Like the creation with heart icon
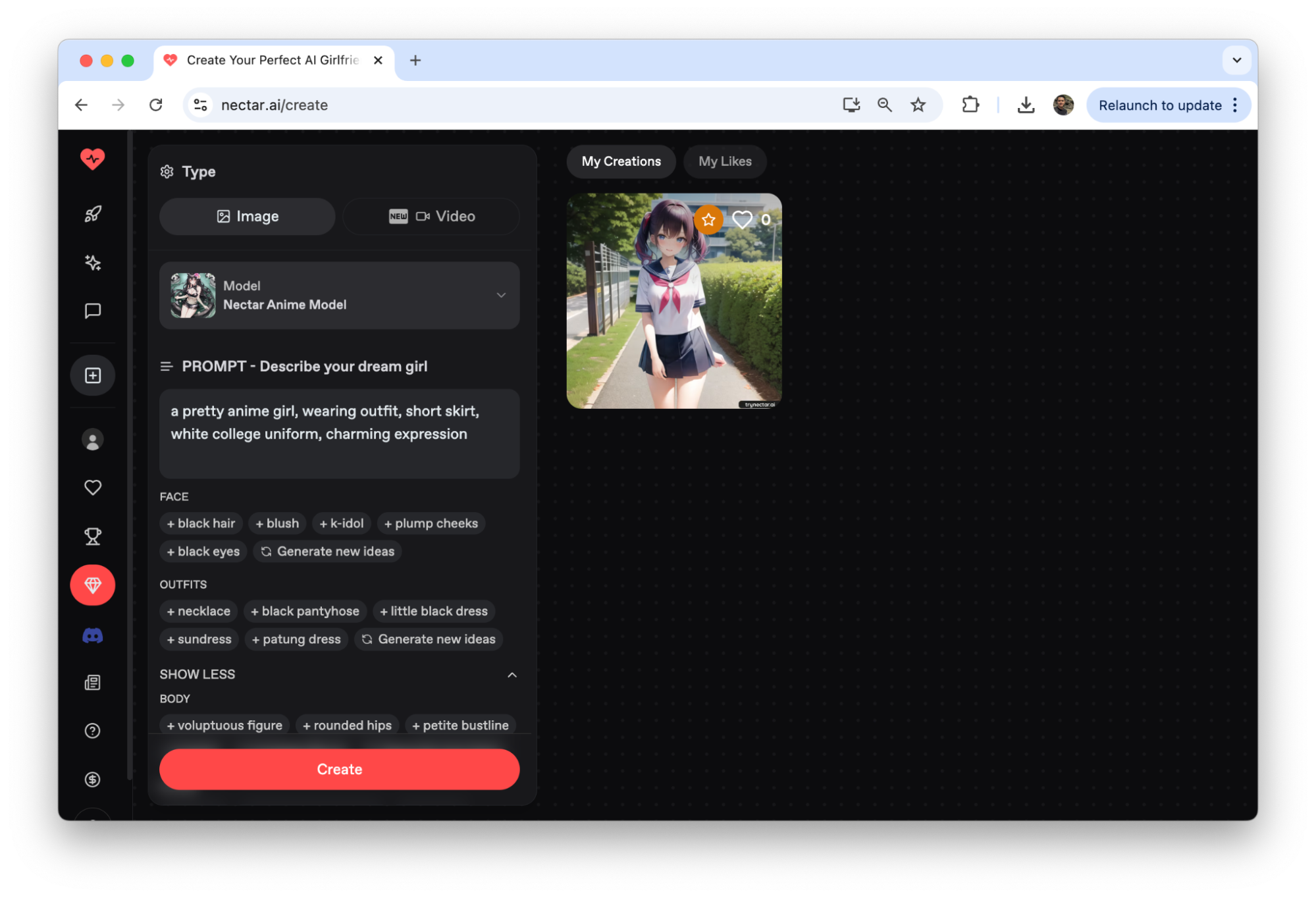The height and width of the screenshot is (898, 1316). [742, 220]
